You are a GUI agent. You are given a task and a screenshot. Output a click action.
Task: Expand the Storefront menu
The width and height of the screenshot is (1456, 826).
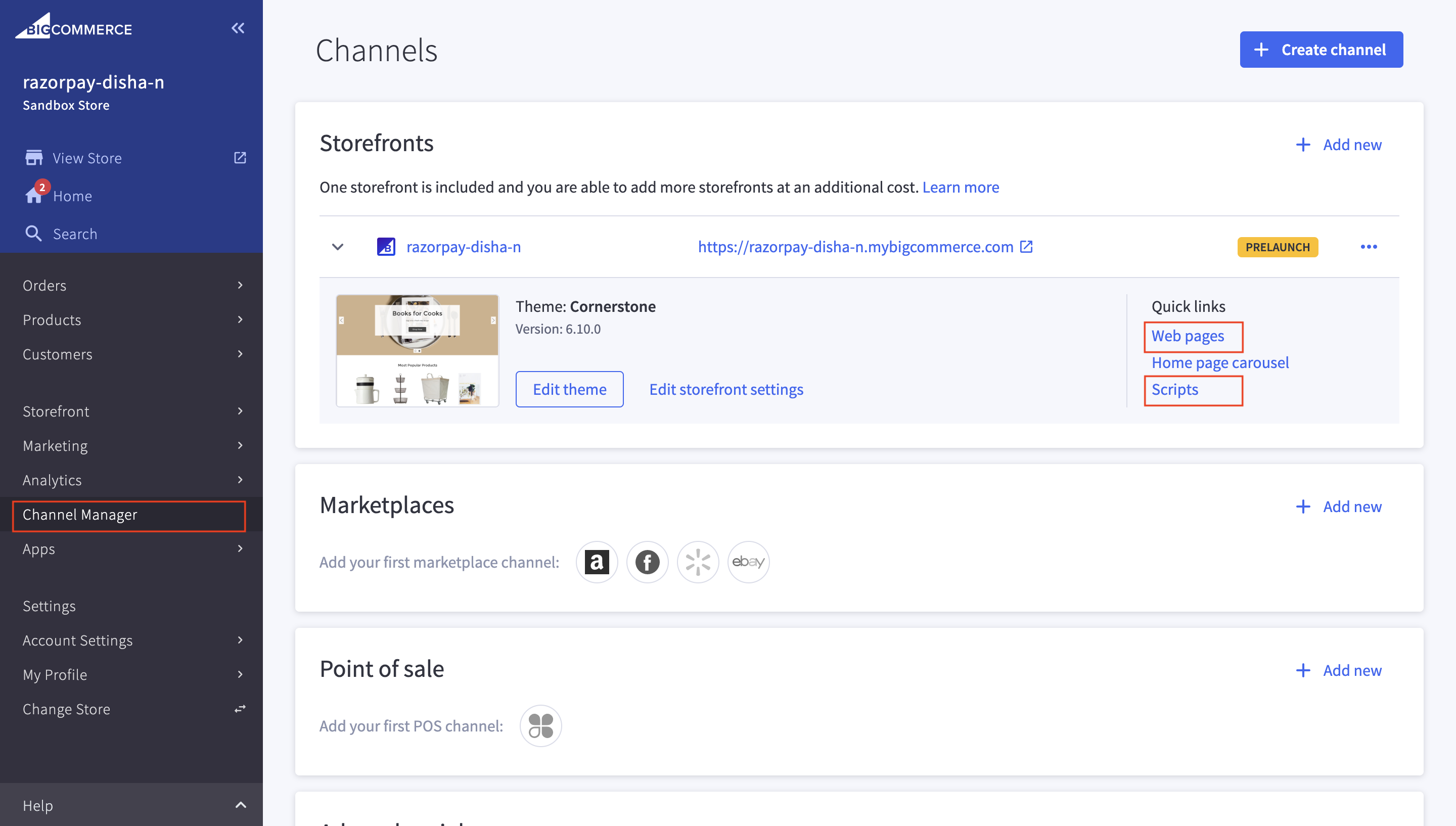coord(131,411)
